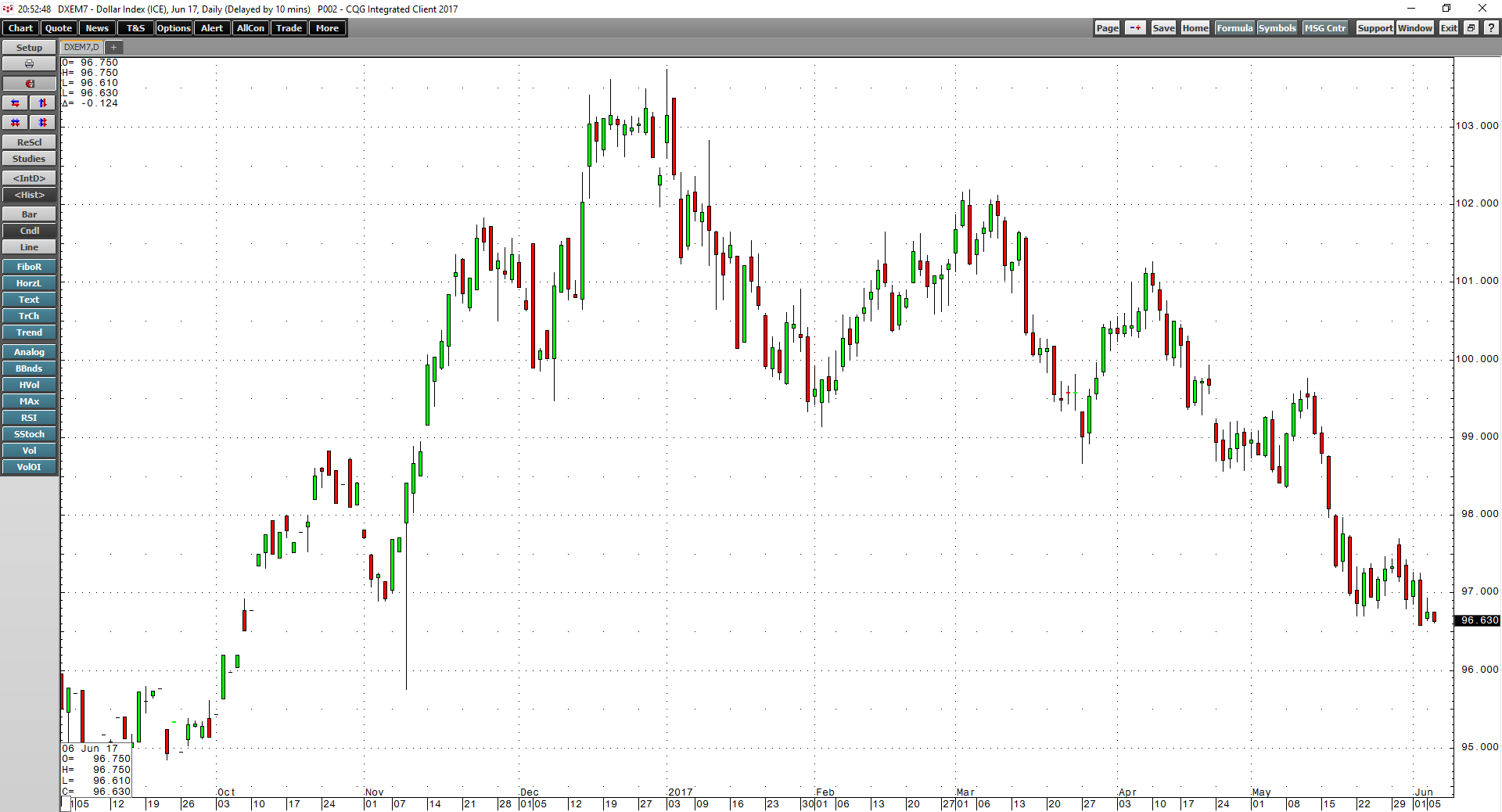Open the Symbols button
Screen dimensions: 1502x812
tap(1277, 28)
